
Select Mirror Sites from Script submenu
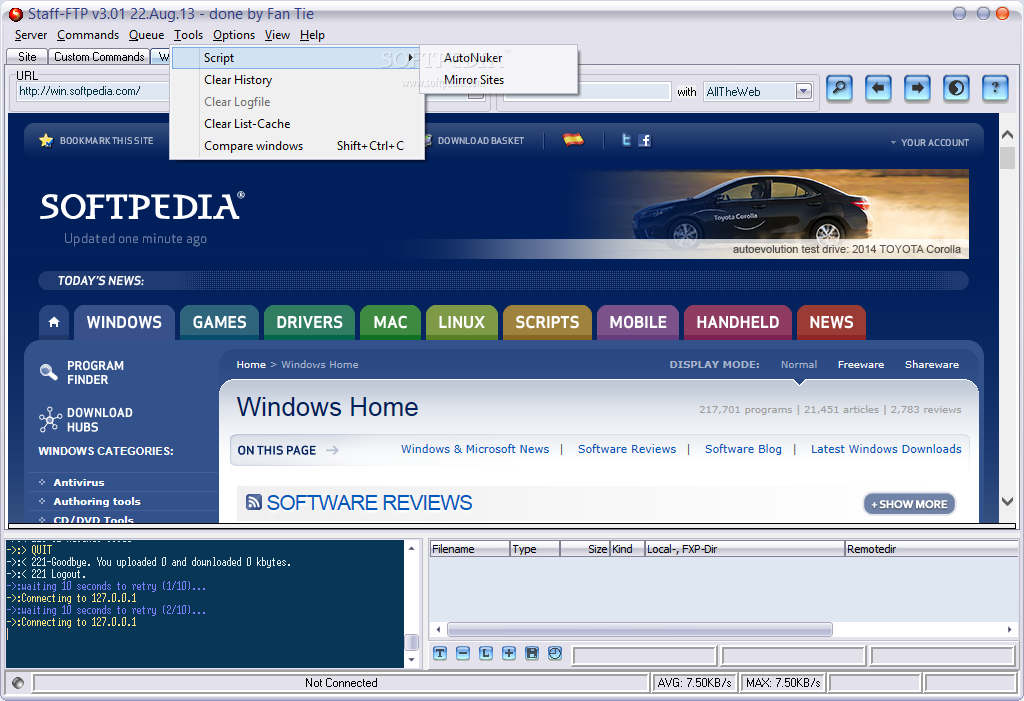pos(499,80)
